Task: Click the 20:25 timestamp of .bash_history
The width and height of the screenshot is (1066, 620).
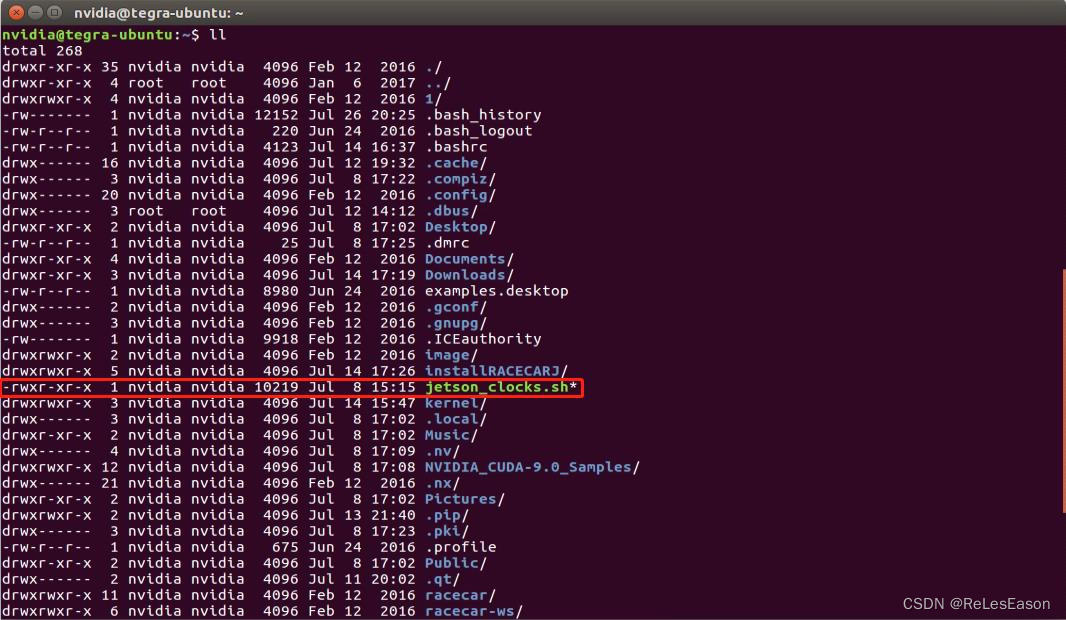Action: [x=393, y=115]
